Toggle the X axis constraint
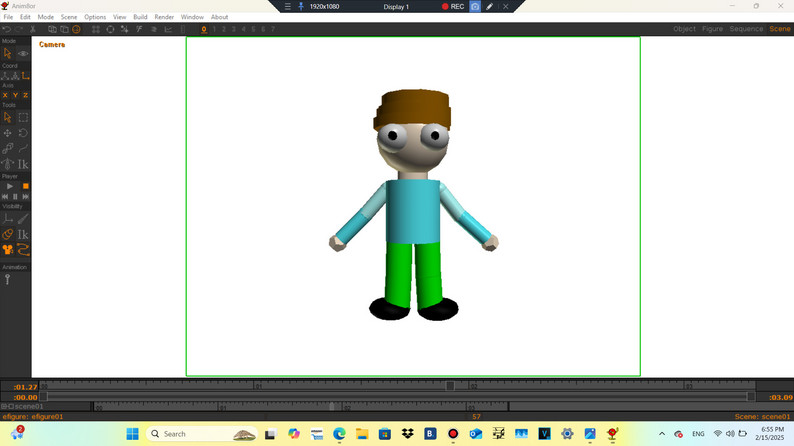This screenshot has width=794, height=446. point(5,95)
